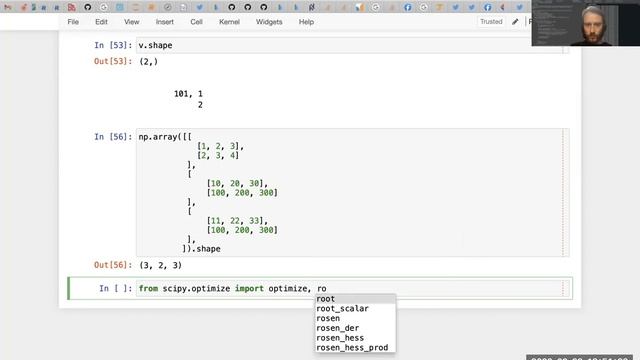Click the 'In [56]:' prompt
The height and width of the screenshot is (360, 640).
[x=113, y=137]
